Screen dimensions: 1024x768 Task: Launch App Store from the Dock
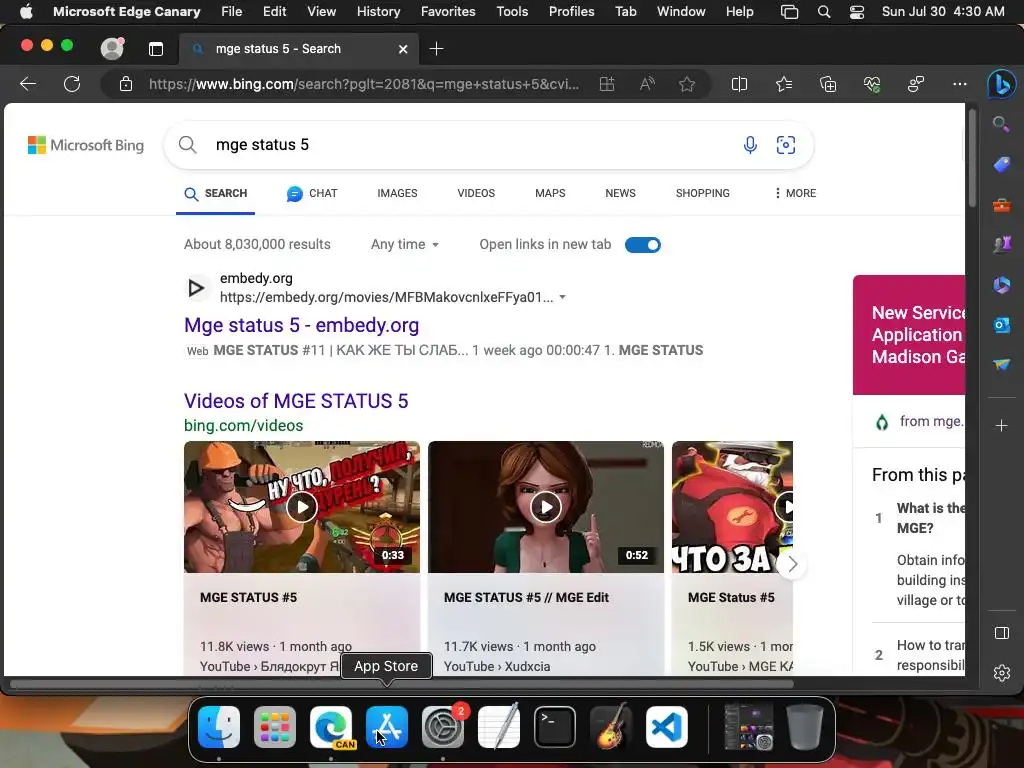[x=387, y=727]
